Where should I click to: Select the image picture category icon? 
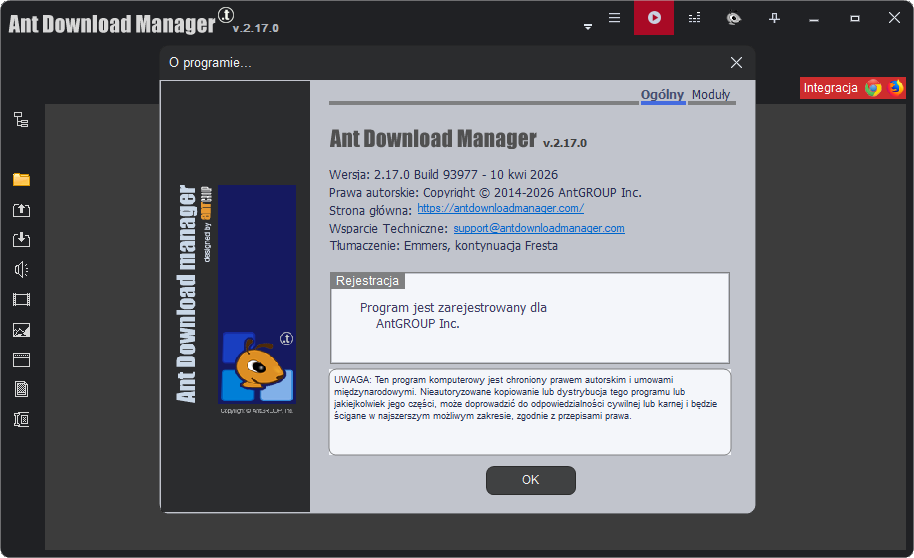click(x=21, y=330)
